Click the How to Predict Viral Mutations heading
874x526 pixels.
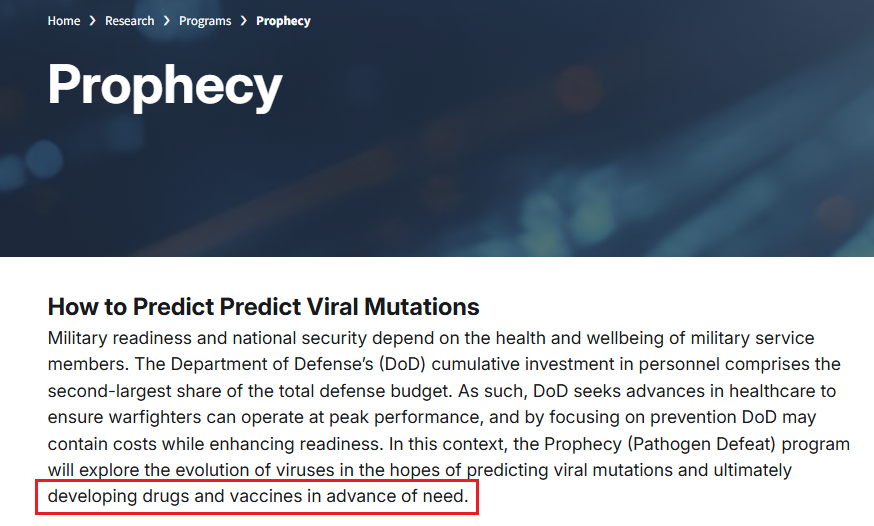263,307
